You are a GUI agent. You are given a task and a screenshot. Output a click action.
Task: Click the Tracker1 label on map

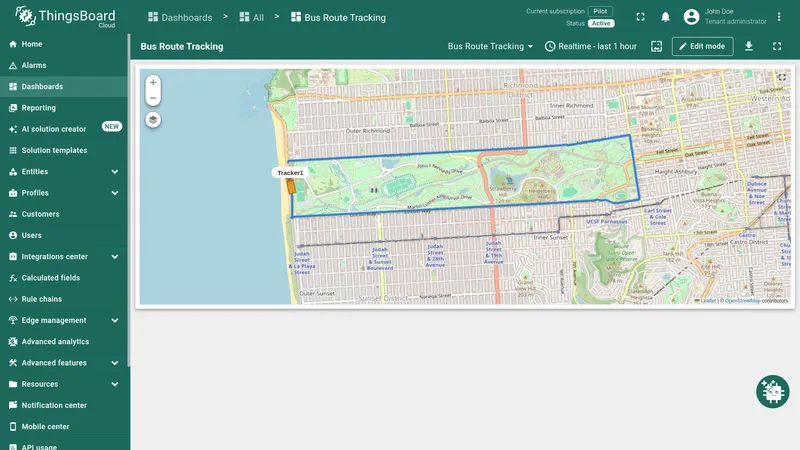pyautogui.click(x=290, y=173)
